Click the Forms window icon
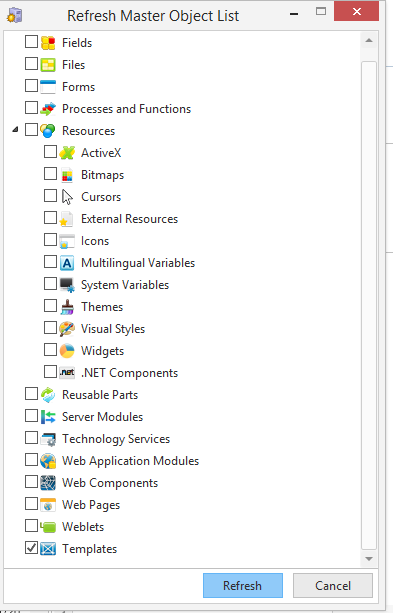393x613 pixels. pos(48,86)
